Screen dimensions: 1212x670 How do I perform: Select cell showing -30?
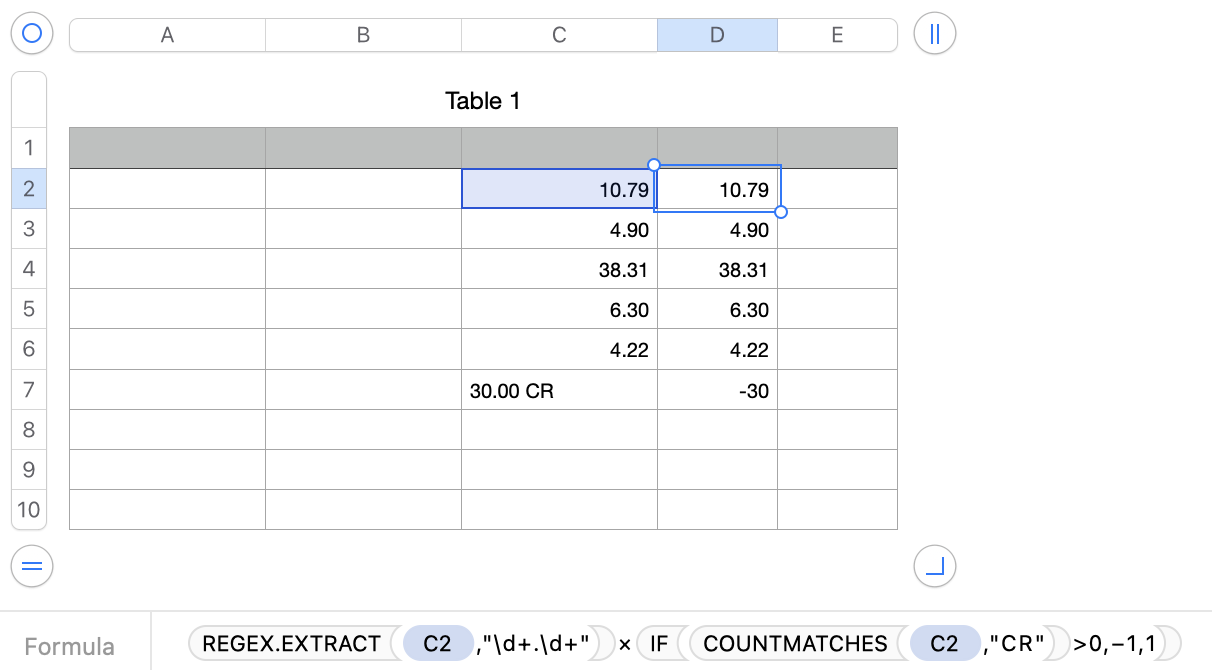(x=717, y=391)
